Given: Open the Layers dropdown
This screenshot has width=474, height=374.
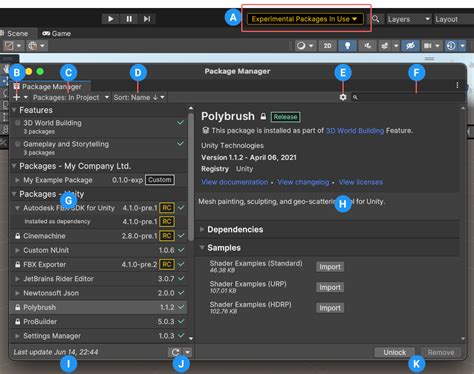Looking at the screenshot, I should [408, 19].
